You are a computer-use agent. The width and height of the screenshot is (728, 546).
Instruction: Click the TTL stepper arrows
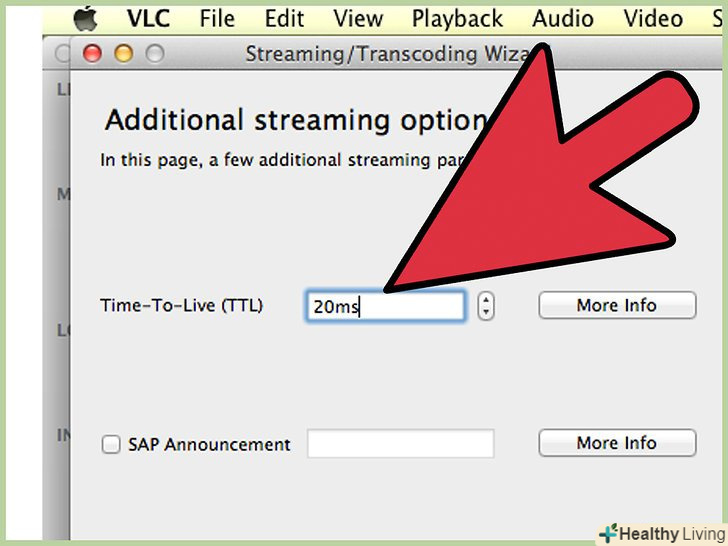pyautogui.click(x=486, y=306)
